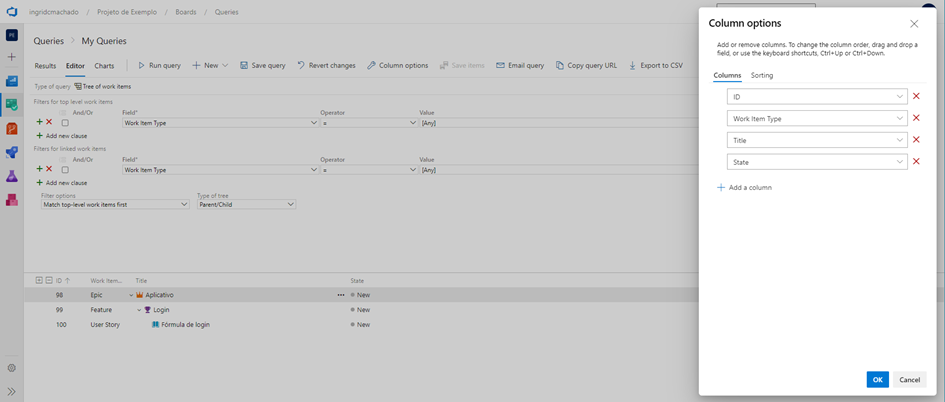Open Field dropdown in top-level filters
This screenshot has width=945, height=402.
[x=220, y=123]
